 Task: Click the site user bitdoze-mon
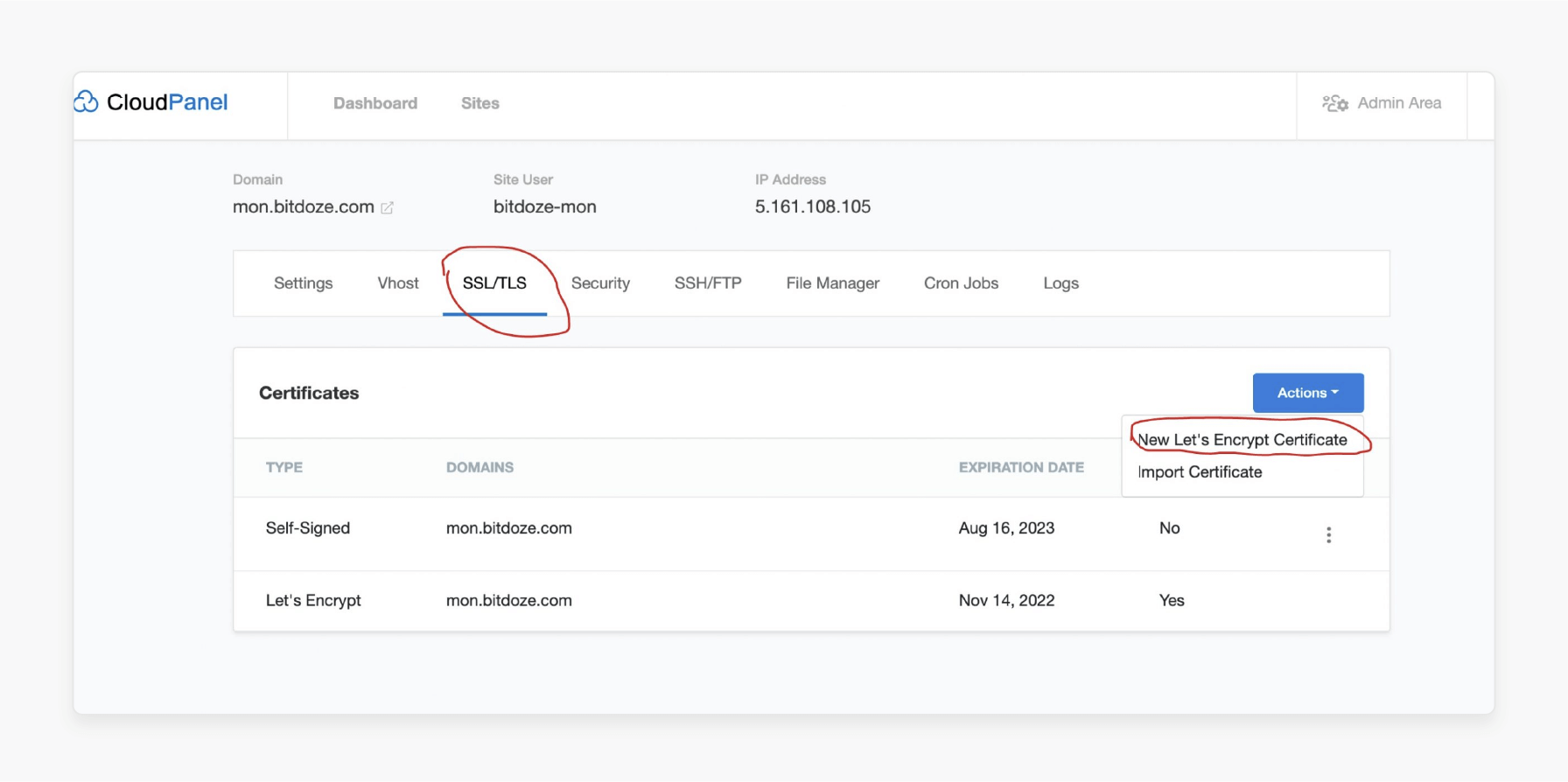(545, 207)
